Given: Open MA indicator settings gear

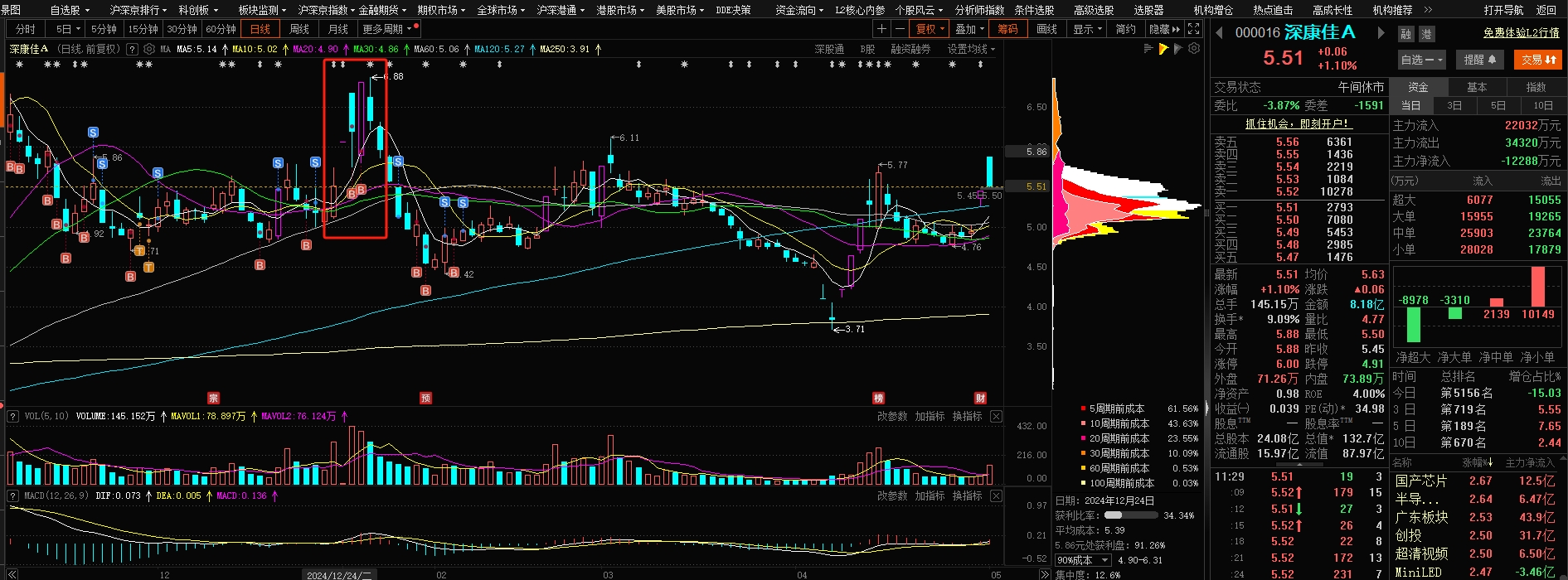Looking at the screenshot, I should click(149, 49).
